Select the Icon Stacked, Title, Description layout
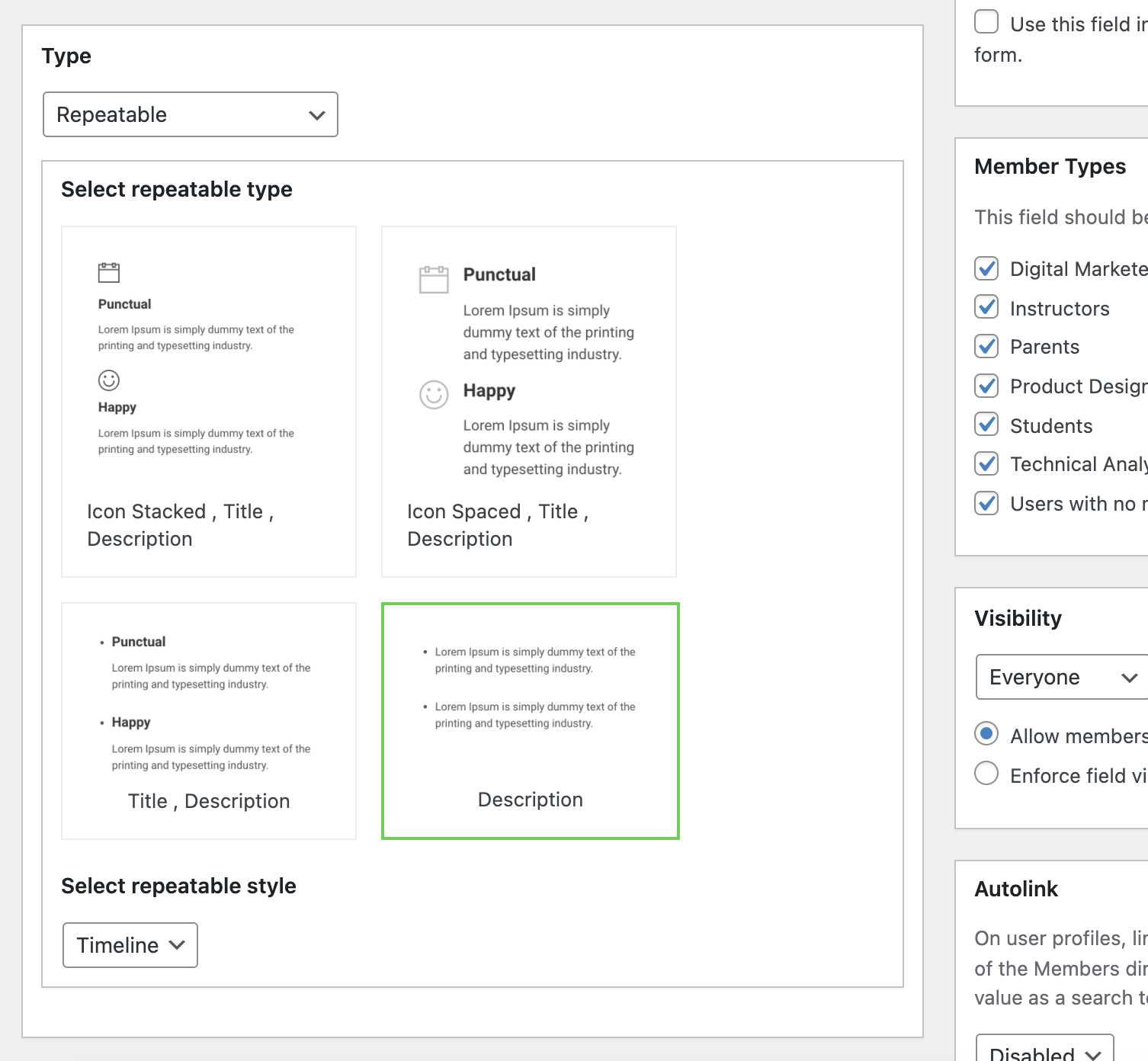Image resolution: width=1148 pixels, height=1061 pixels. [209, 402]
